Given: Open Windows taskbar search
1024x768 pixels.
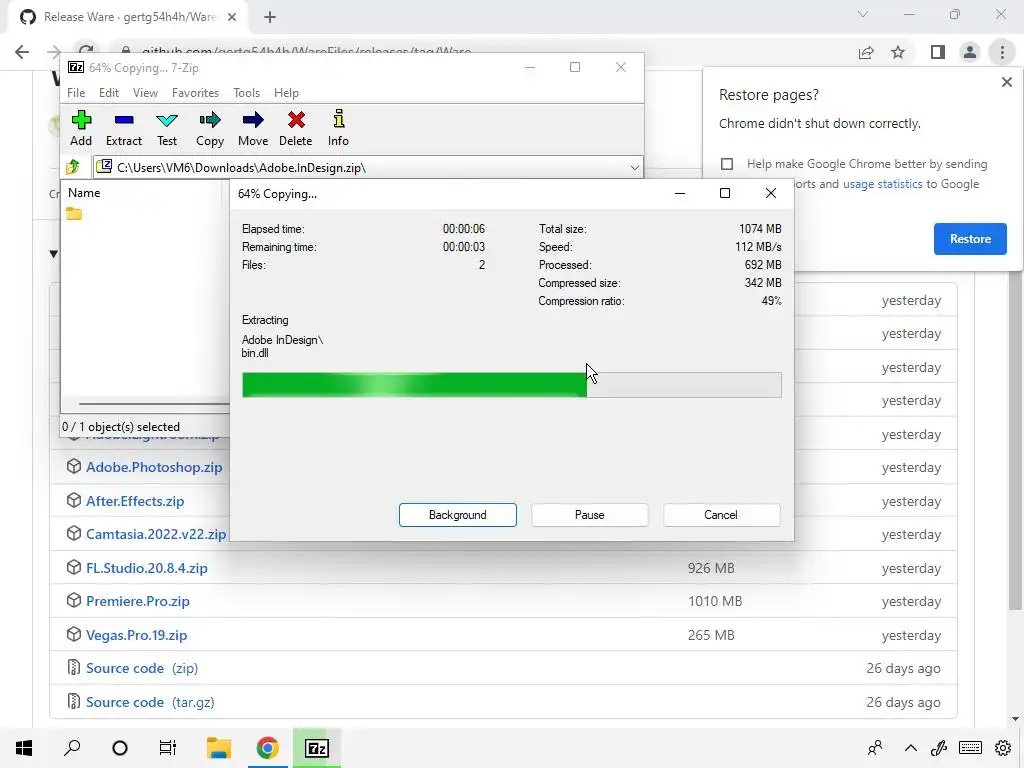Looking at the screenshot, I should (x=72, y=748).
